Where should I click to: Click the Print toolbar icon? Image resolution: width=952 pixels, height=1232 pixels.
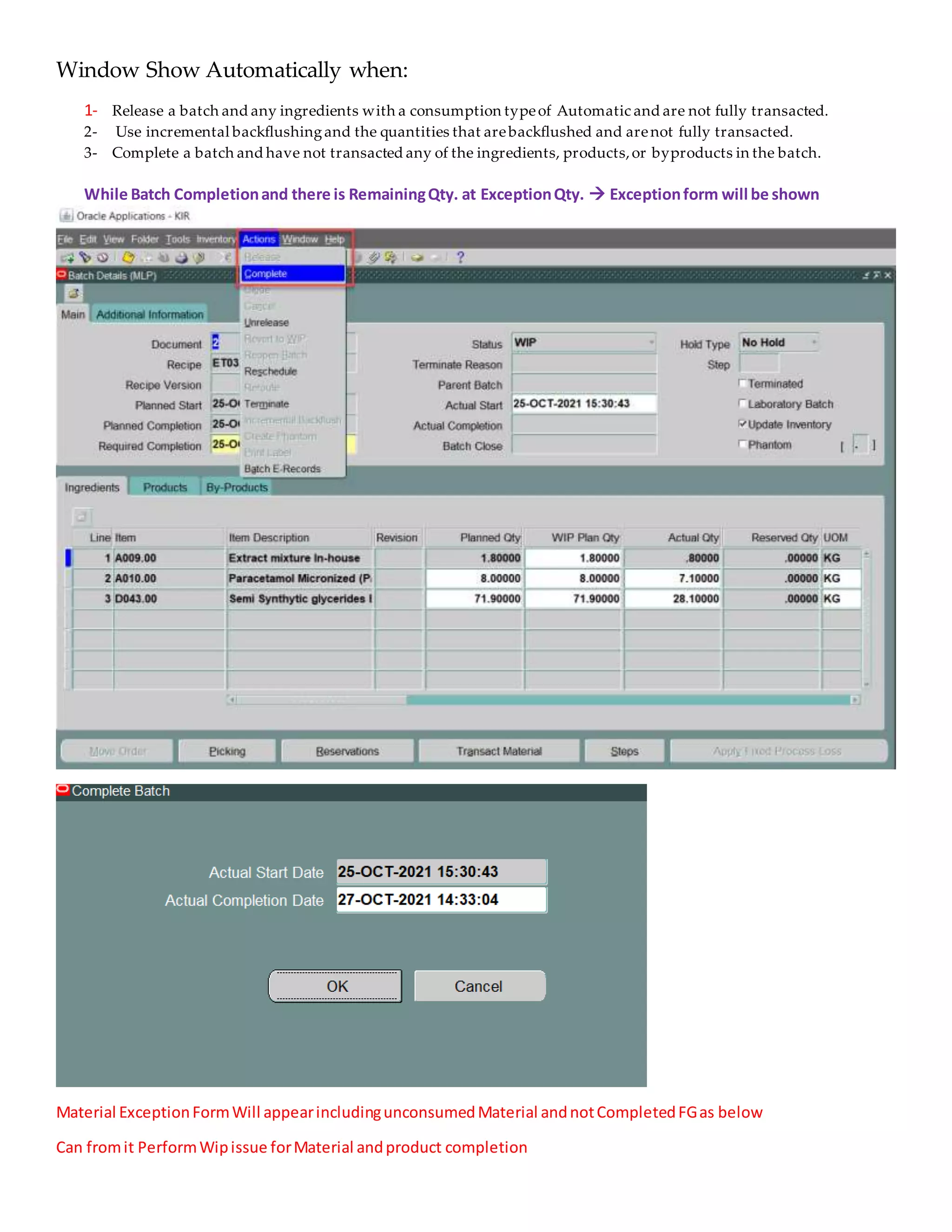tap(181, 258)
